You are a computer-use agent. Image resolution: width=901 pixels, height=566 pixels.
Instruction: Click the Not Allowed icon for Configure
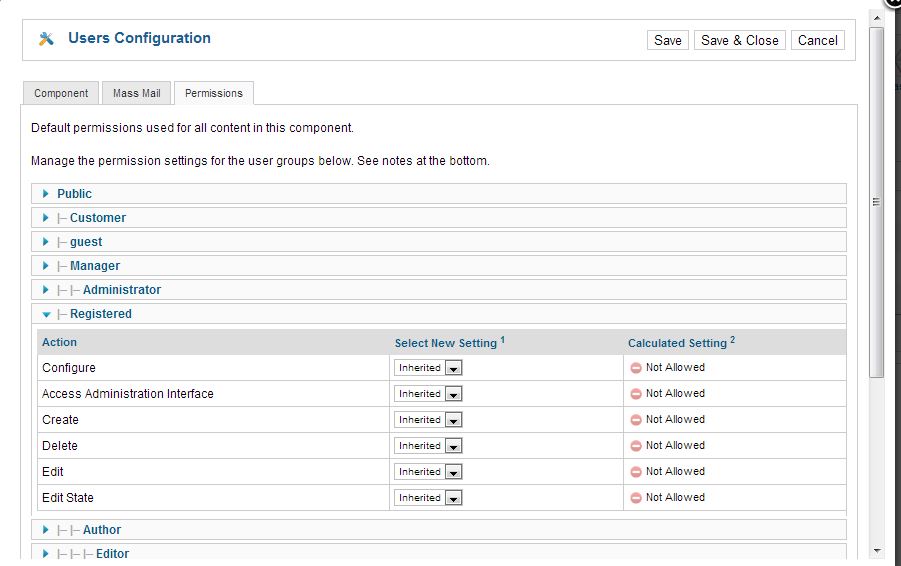pos(636,368)
